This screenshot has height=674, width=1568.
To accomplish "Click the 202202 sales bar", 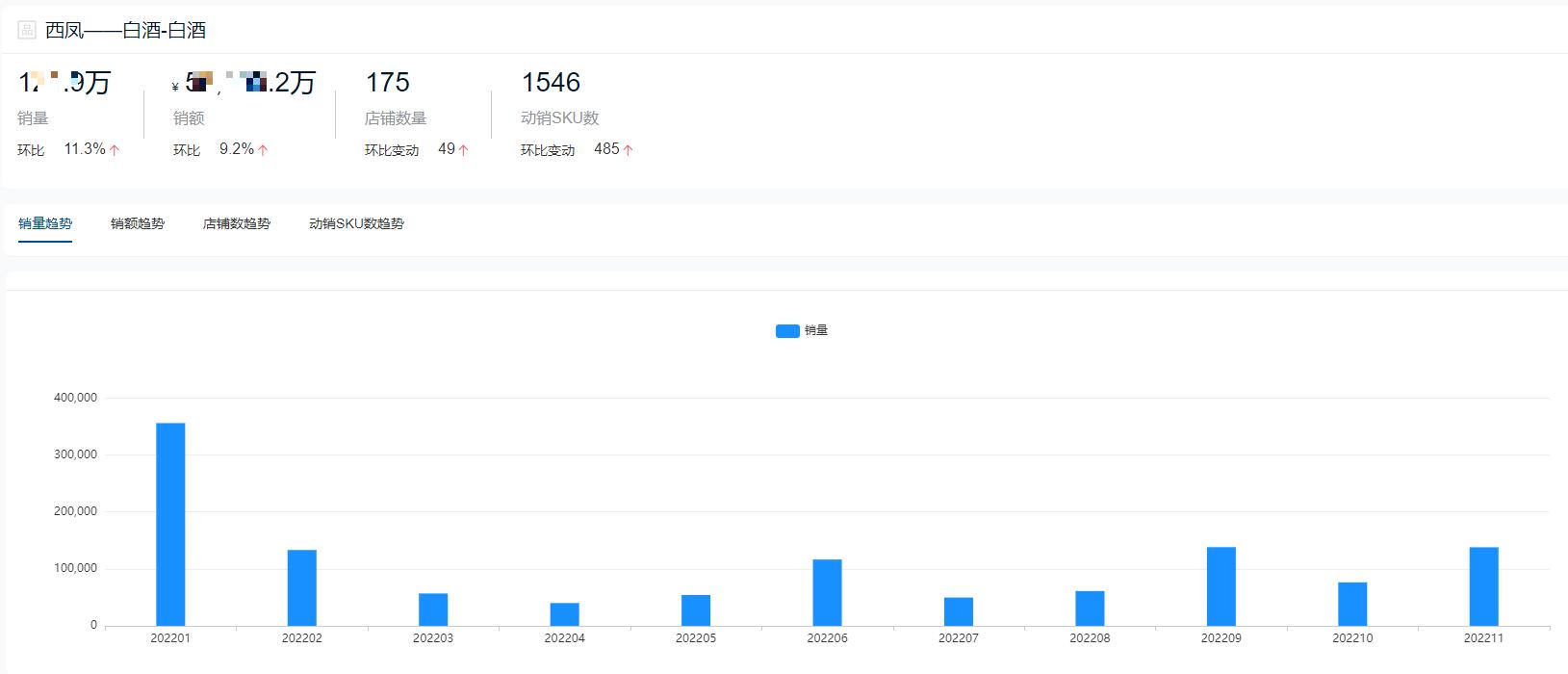I will [301, 587].
